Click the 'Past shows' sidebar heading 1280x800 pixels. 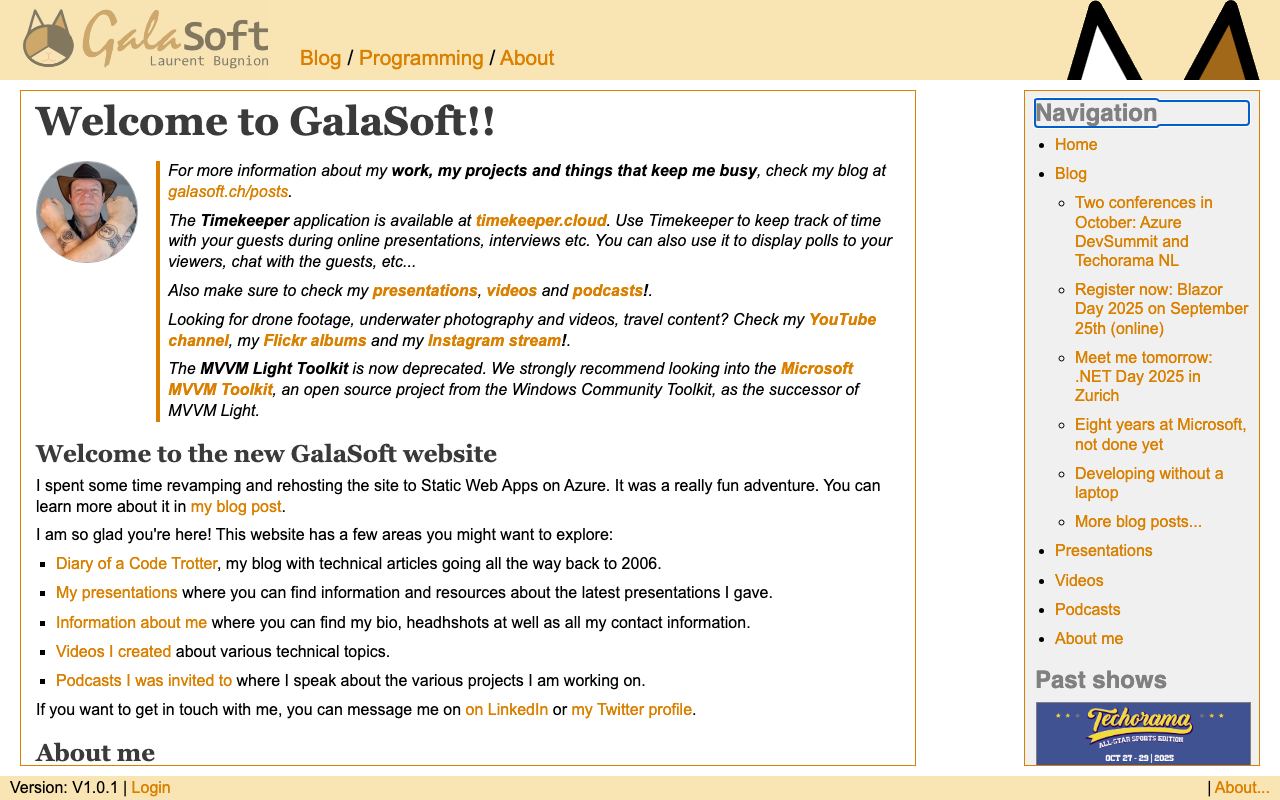[x=1101, y=680]
